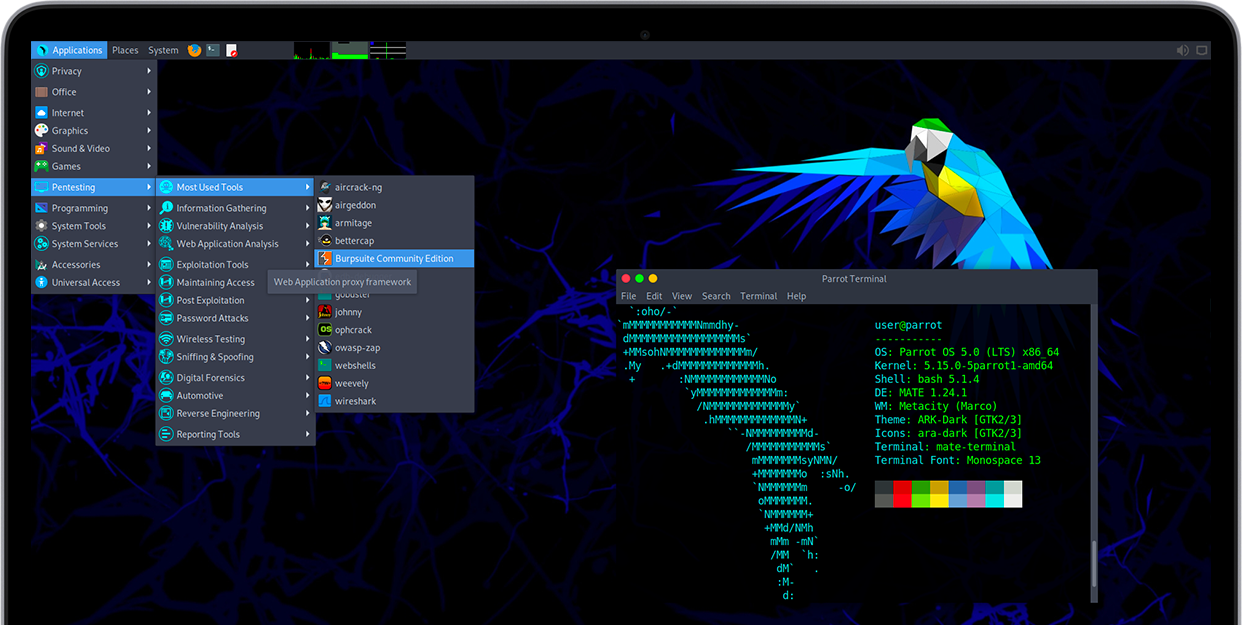The height and width of the screenshot is (625, 1242).
Task: Open View menu in Parrot Terminal
Action: tap(682, 296)
